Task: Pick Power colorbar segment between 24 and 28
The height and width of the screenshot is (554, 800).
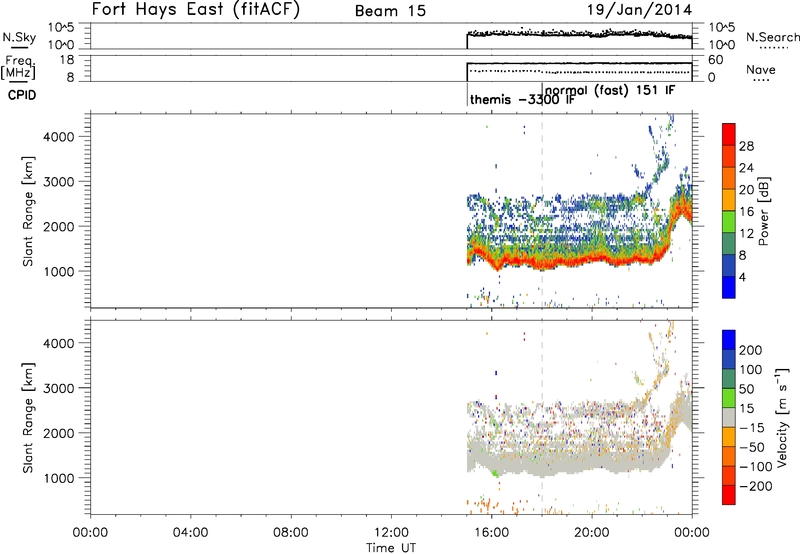Action: click(x=729, y=156)
